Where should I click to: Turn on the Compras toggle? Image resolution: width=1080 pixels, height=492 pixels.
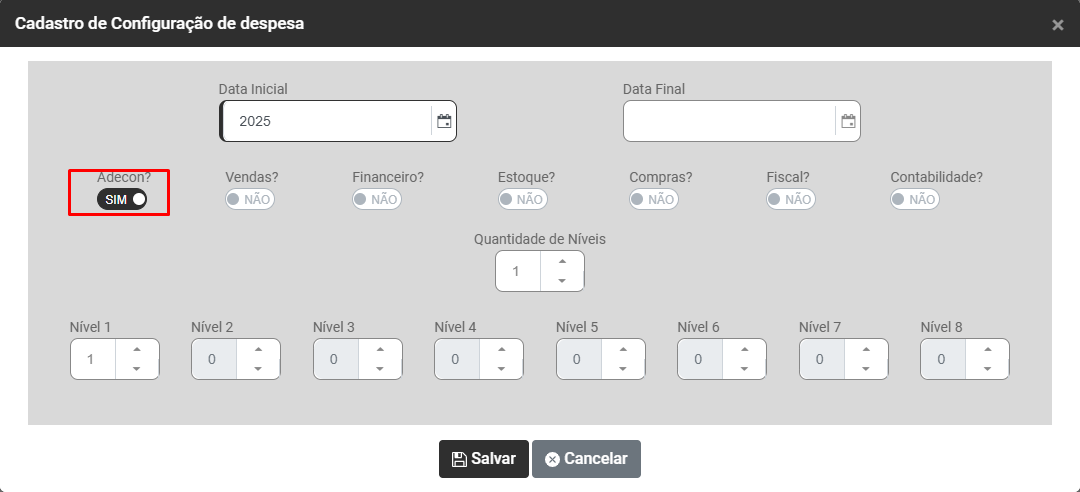point(654,199)
